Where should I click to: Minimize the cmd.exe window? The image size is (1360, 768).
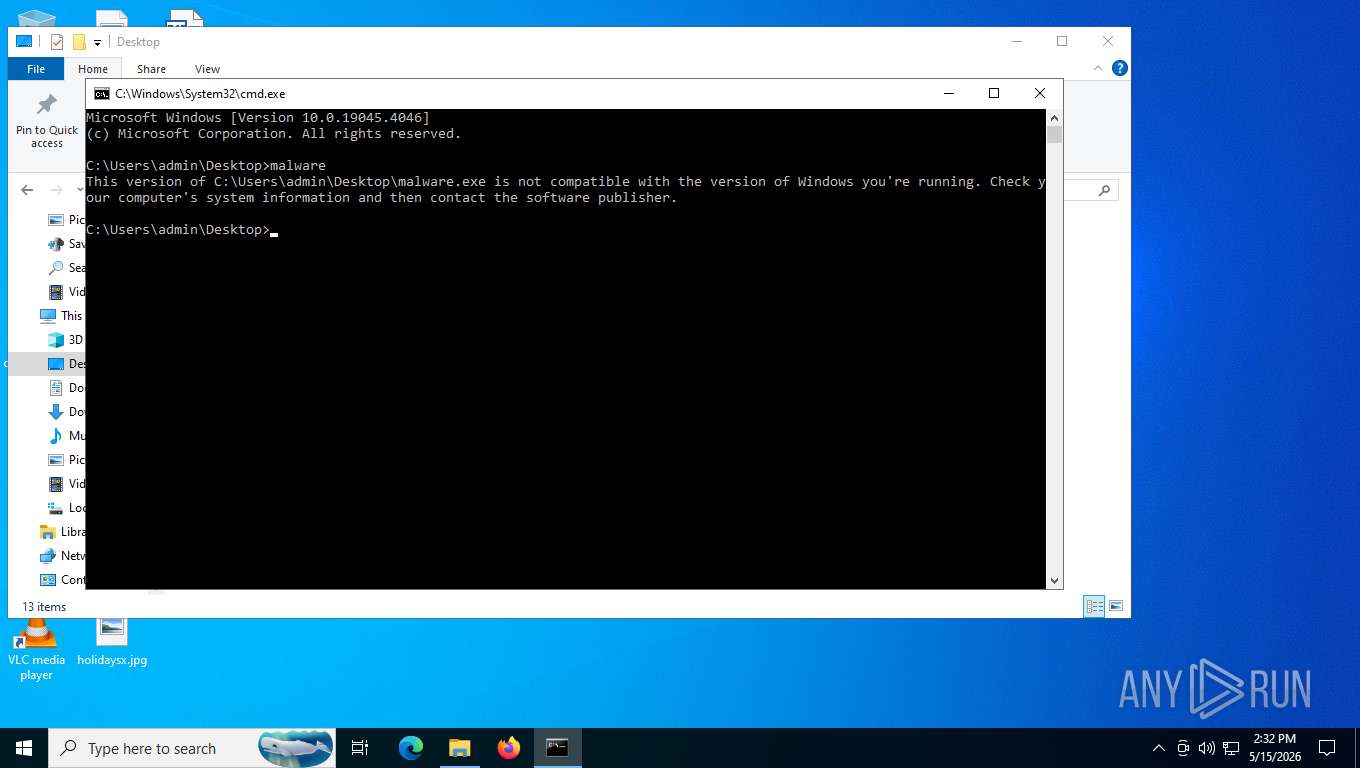948,93
